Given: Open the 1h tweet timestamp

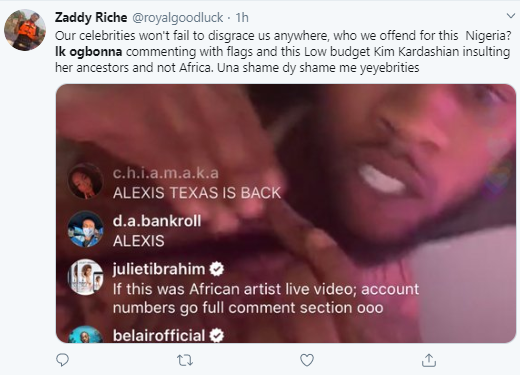Looking at the screenshot, I should coord(242,18).
